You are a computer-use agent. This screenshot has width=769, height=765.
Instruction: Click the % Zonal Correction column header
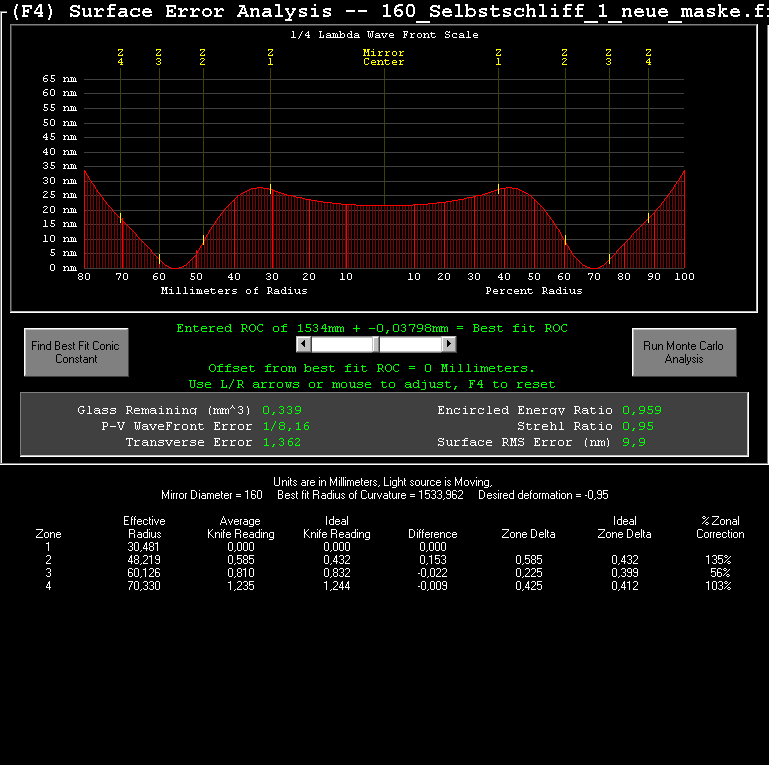coord(720,527)
